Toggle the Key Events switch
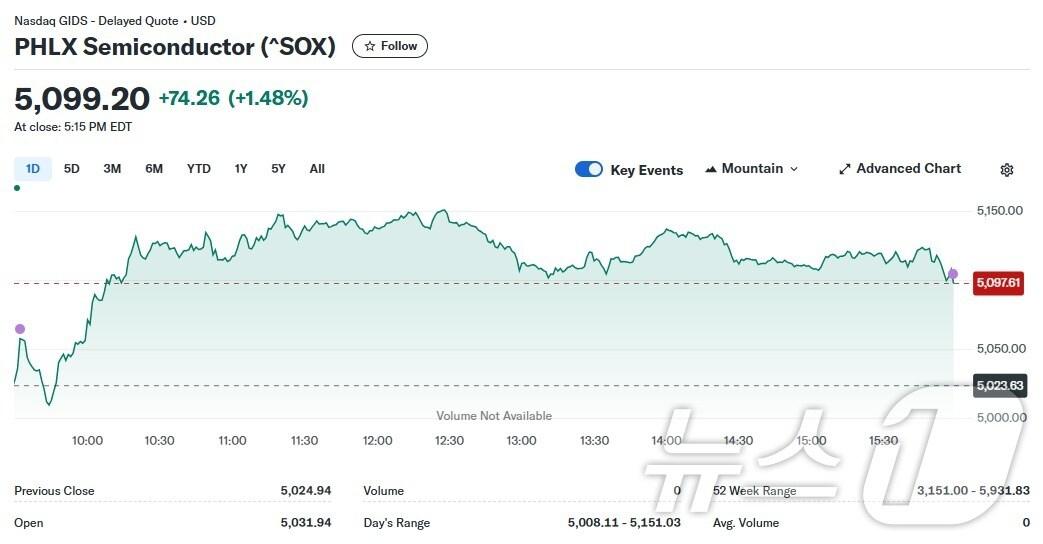Viewport: 1043px width, 544px height. [x=589, y=169]
